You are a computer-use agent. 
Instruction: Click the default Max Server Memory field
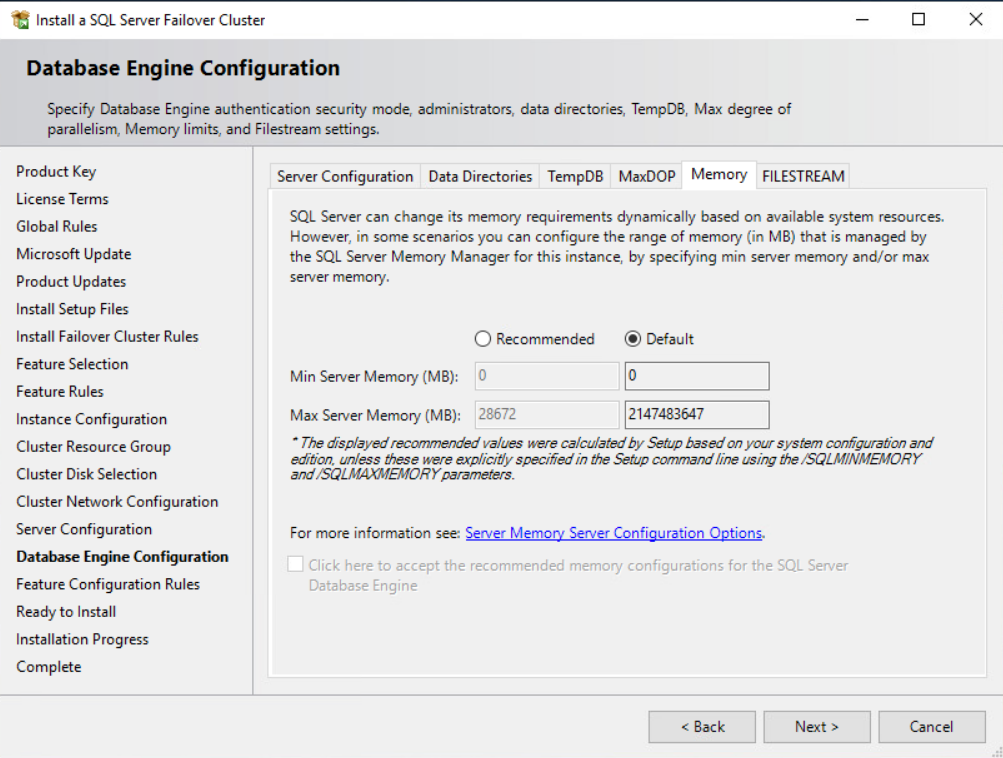(x=697, y=415)
